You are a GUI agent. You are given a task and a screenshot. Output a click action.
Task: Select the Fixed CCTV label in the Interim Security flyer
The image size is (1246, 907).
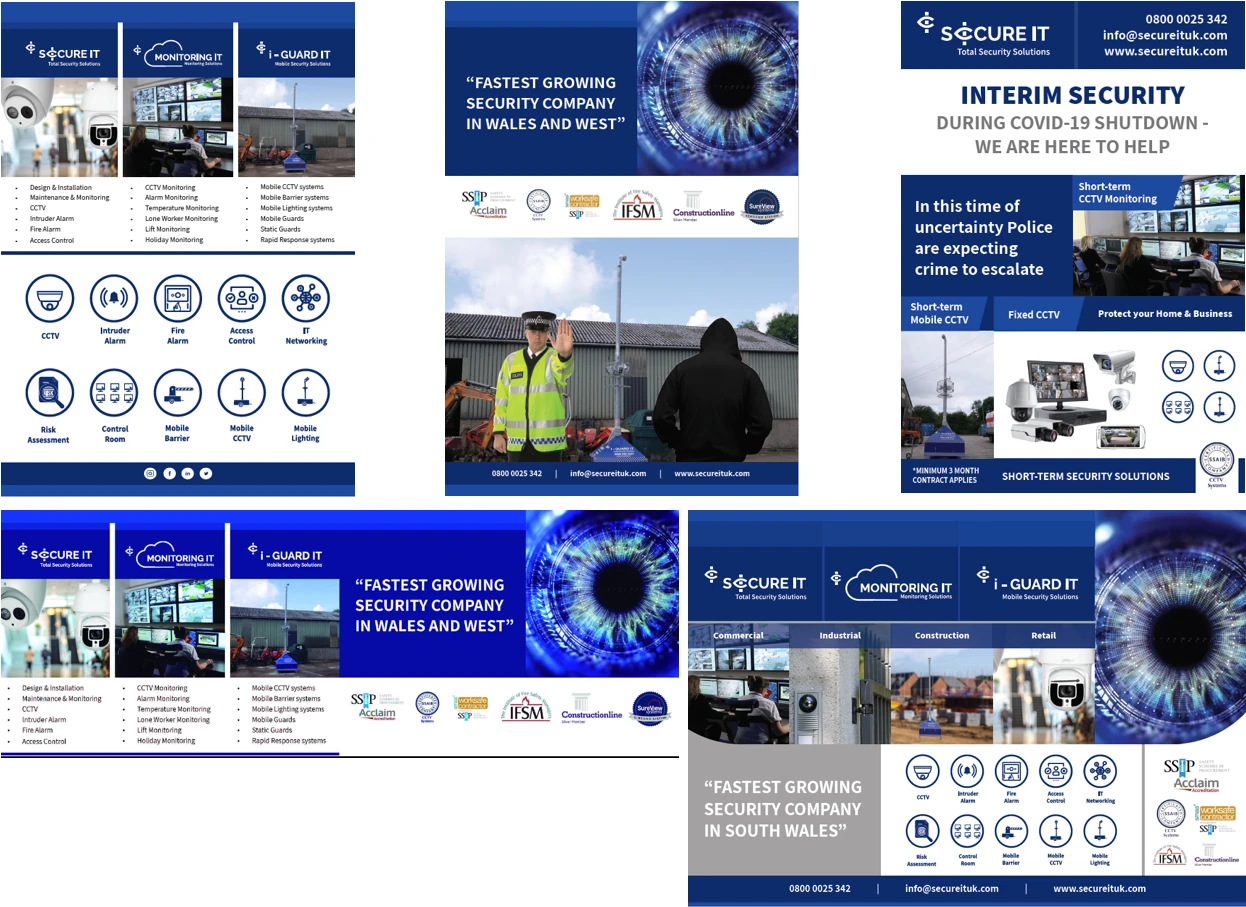pyautogui.click(x=1034, y=314)
